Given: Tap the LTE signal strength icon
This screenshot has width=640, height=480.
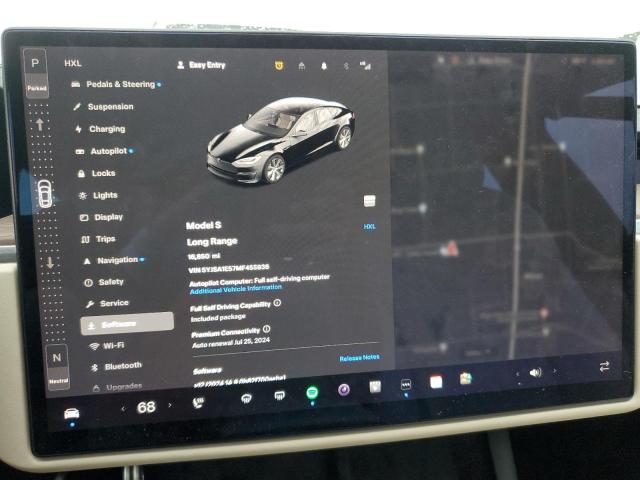Looking at the screenshot, I should [365, 66].
